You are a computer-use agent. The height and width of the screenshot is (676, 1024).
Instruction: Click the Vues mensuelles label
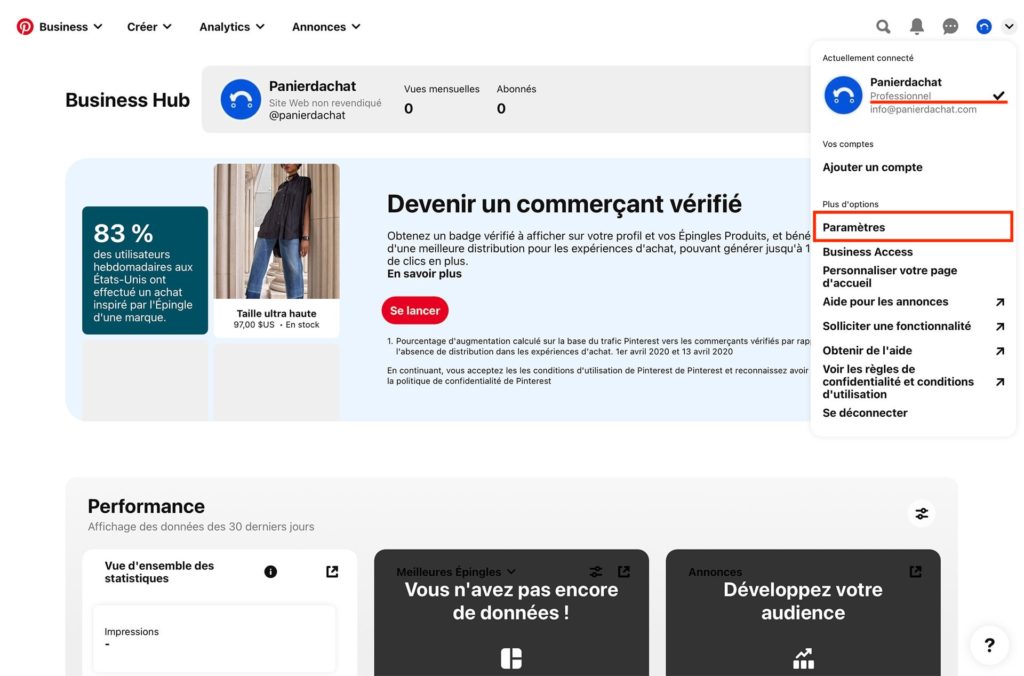pyautogui.click(x=441, y=89)
